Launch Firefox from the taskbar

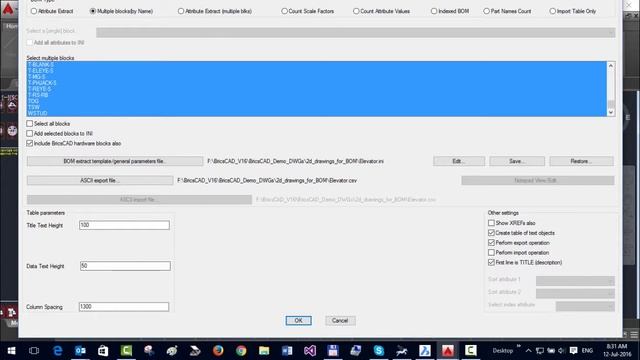[x=218, y=351]
